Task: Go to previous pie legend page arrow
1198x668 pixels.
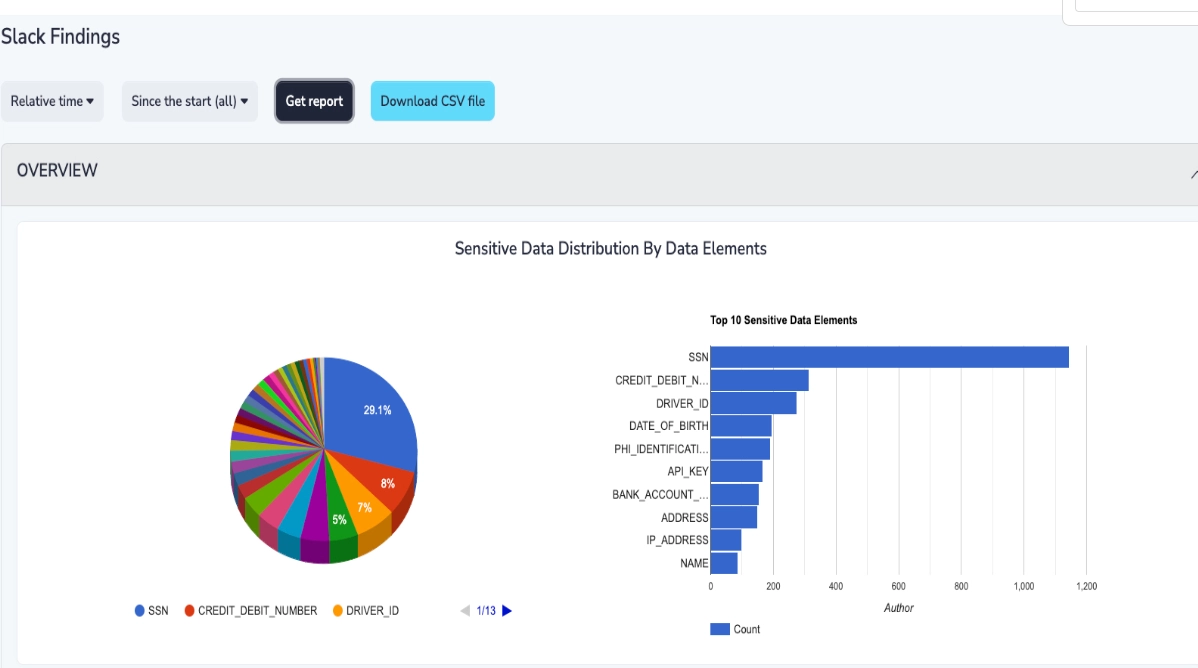Action: coord(465,611)
